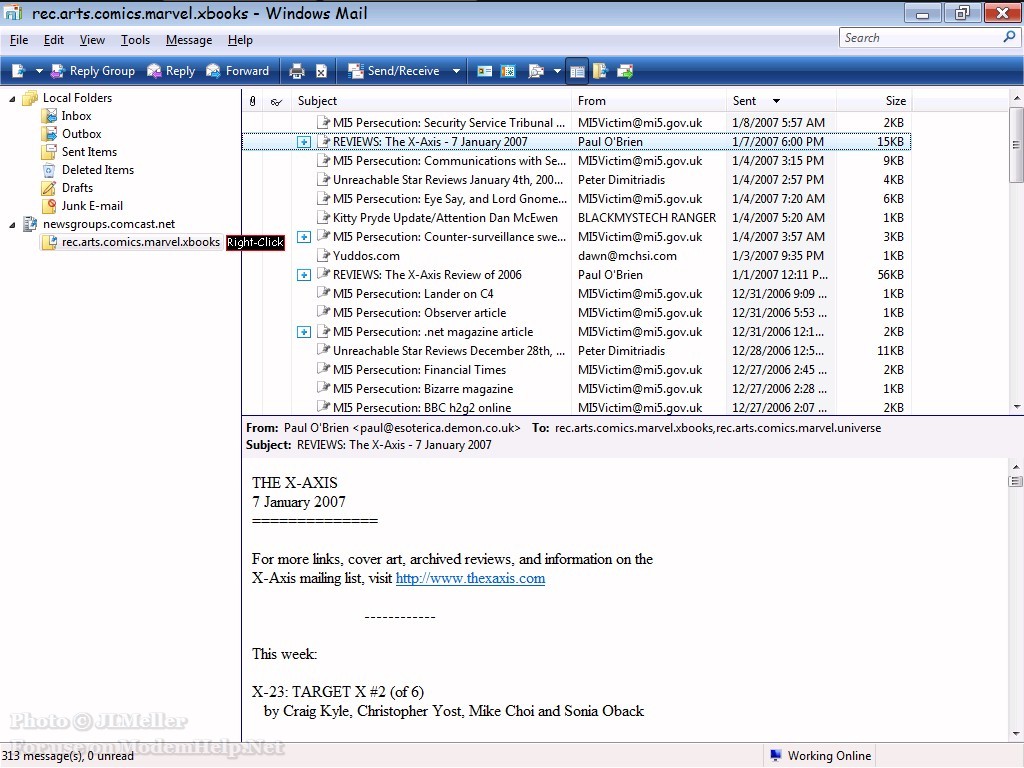Open the Help menu

240,40
